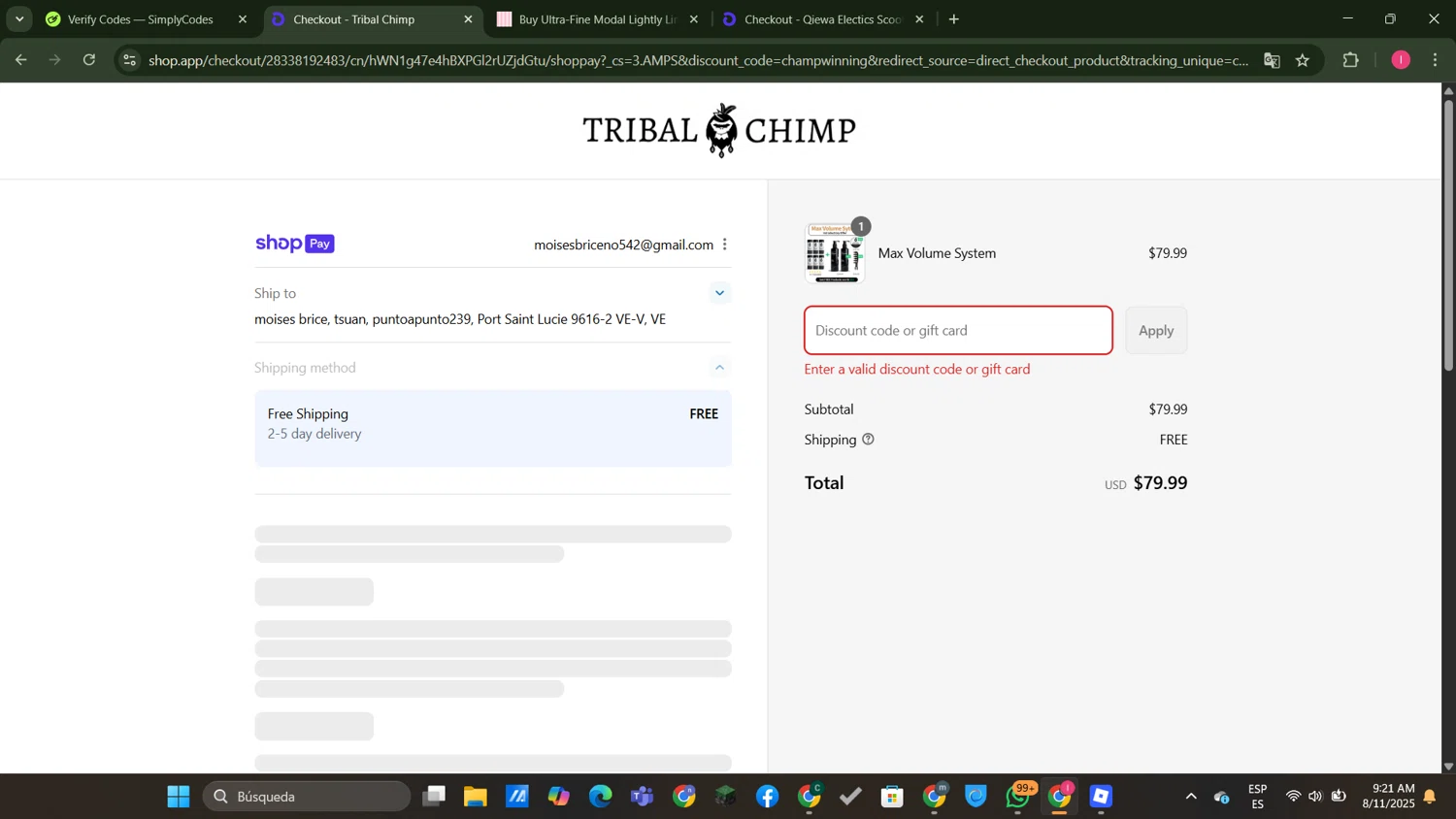Go forward in browser history
The height and width of the screenshot is (819, 1456).
coord(54,60)
